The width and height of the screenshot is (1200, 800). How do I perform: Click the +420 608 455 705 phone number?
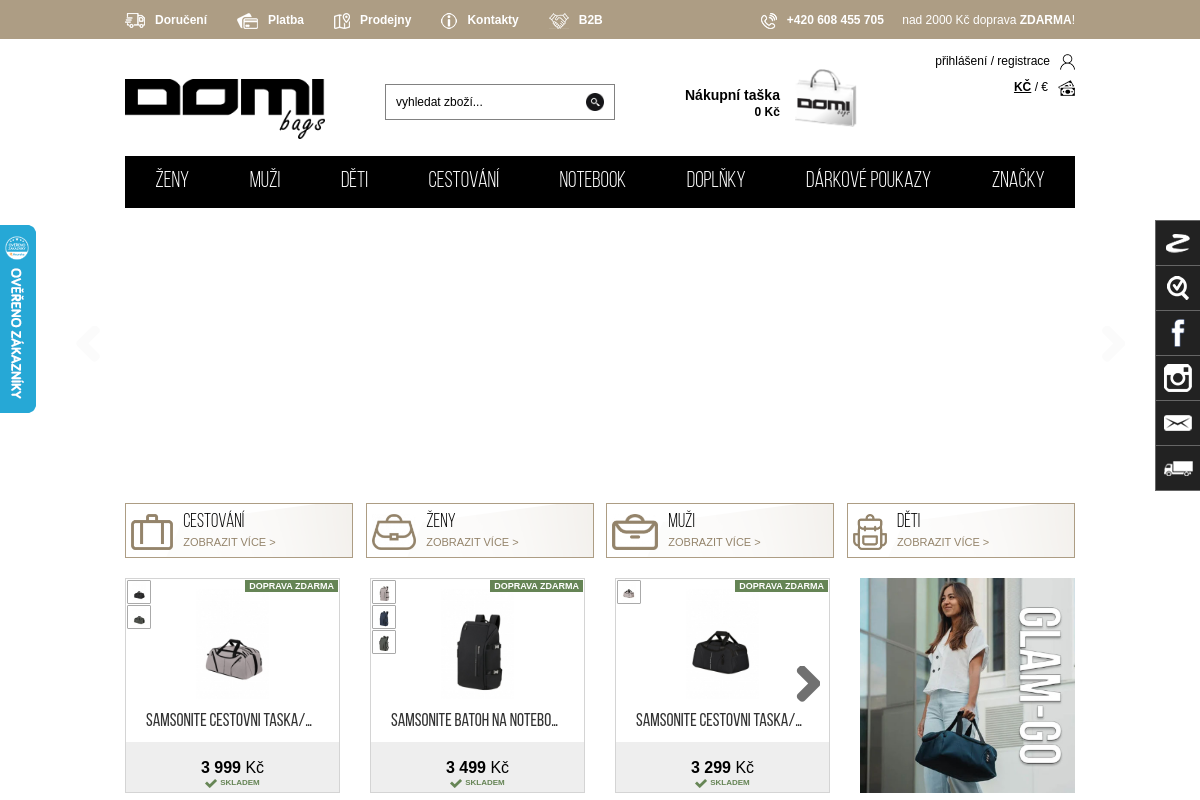click(x=835, y=20)
